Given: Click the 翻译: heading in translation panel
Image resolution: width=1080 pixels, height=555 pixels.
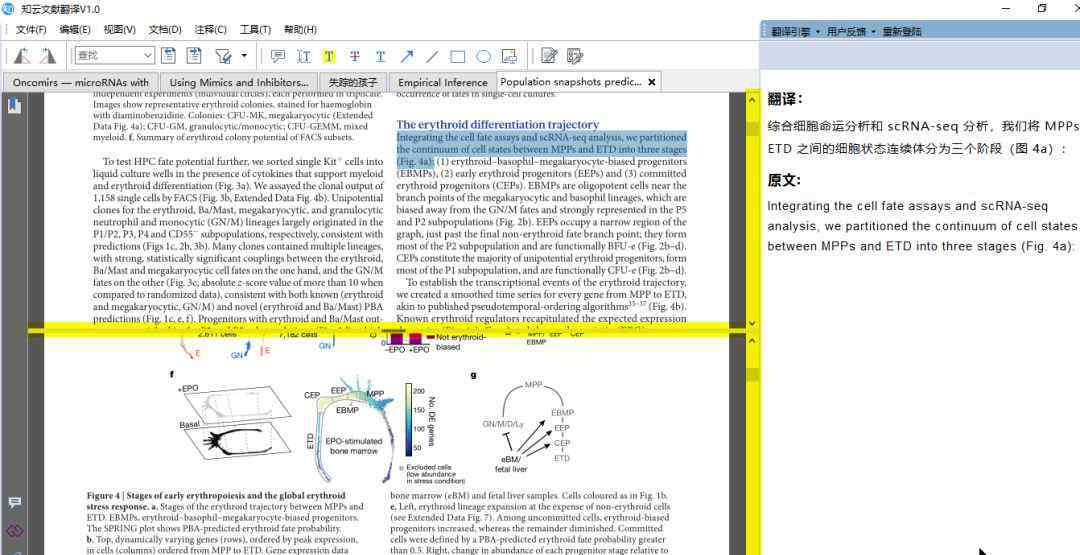Looking at the screenshot, I should (785, 99).
